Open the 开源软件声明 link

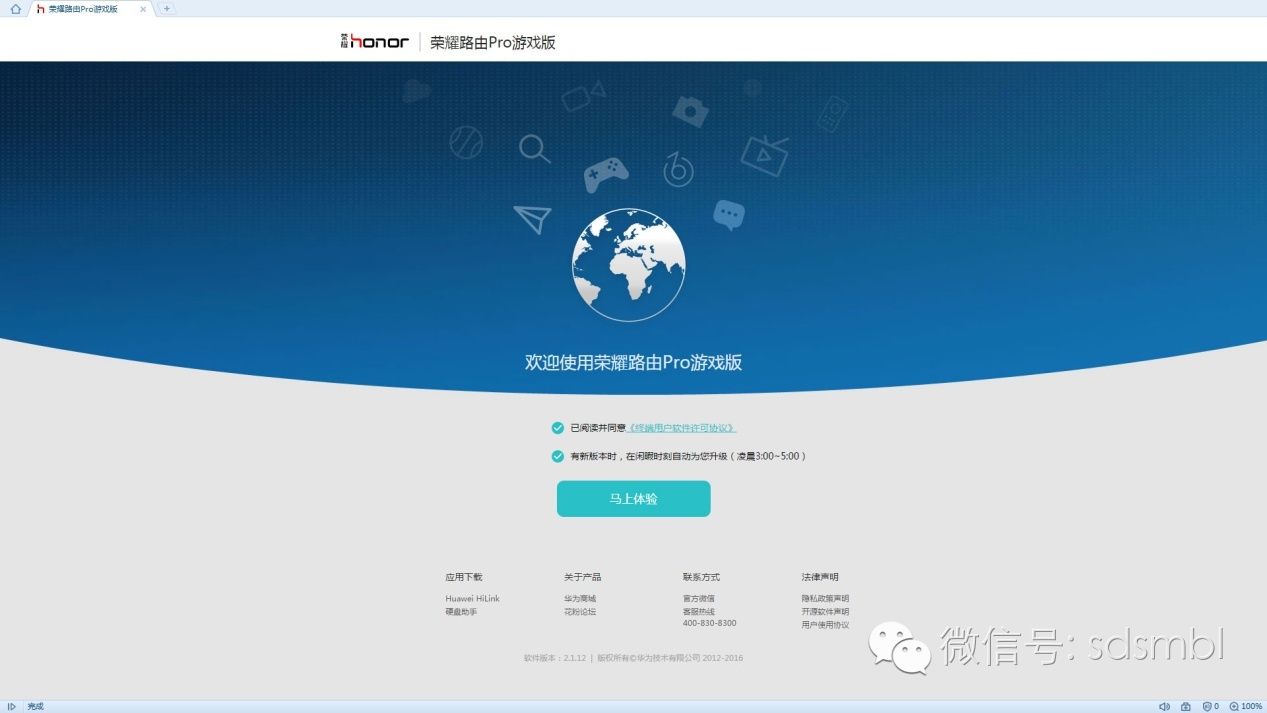click(x=825, y=611)
